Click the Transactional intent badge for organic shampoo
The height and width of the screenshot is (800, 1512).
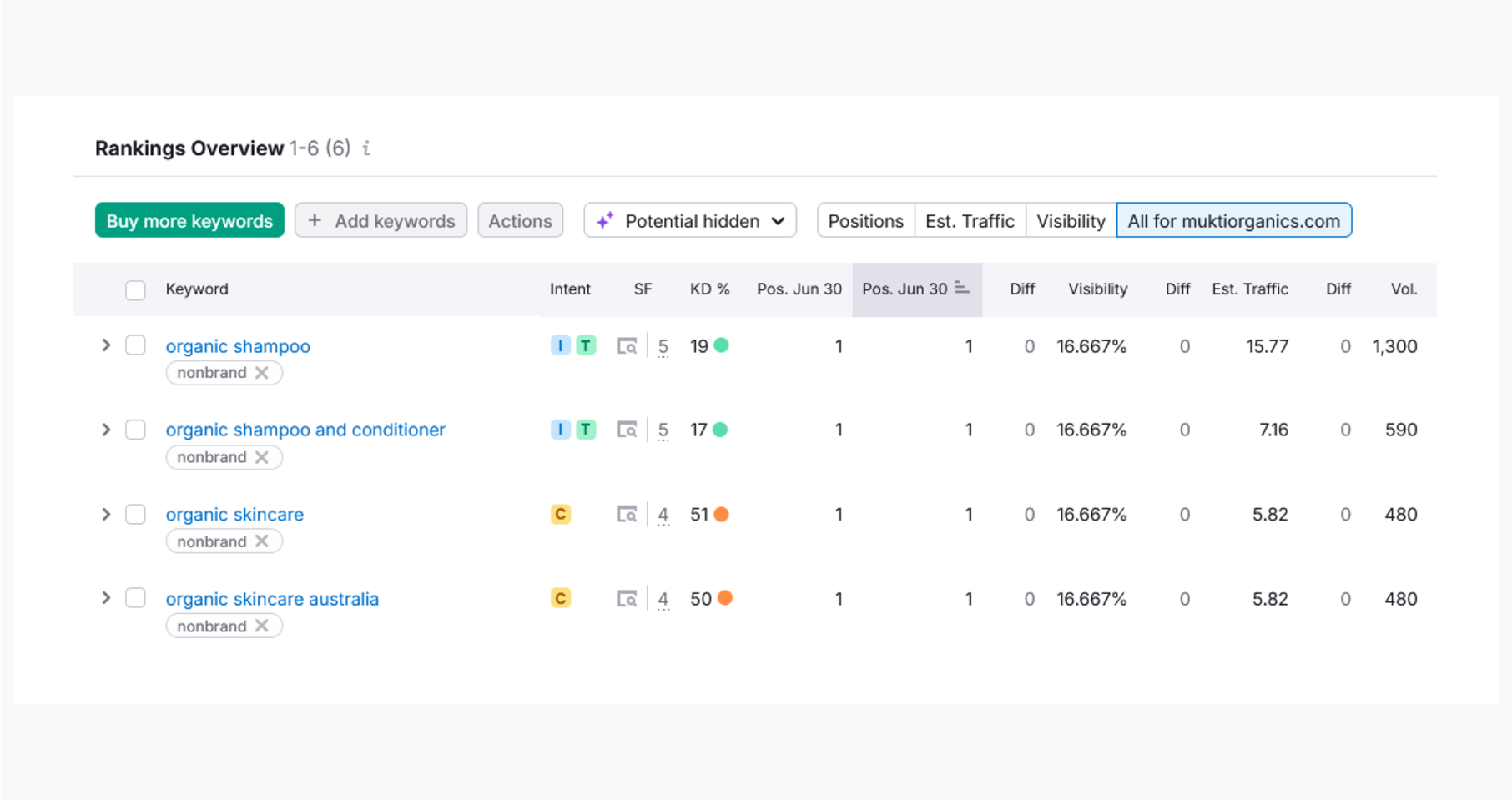pyautogui.click(x=587, y=345)
